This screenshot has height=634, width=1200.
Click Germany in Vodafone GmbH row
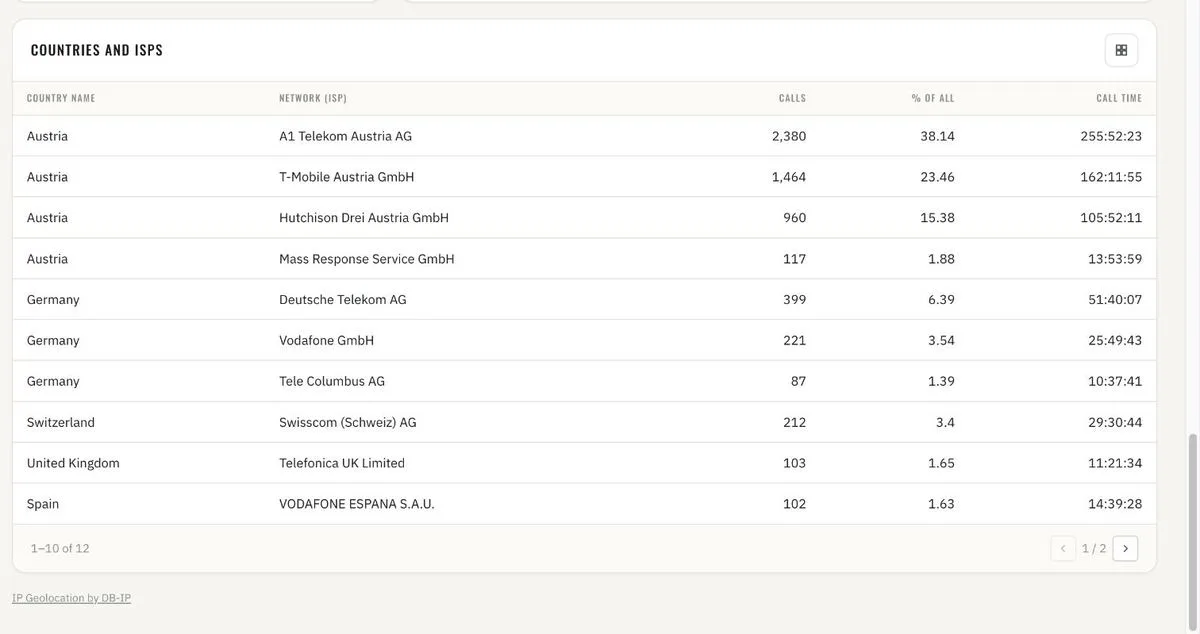(53, 341)
